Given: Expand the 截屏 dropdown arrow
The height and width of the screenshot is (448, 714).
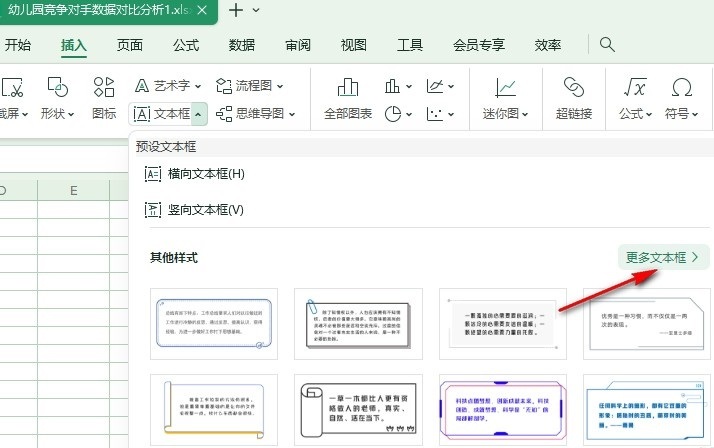Looking at the screenshot, I should pos(25,114).
